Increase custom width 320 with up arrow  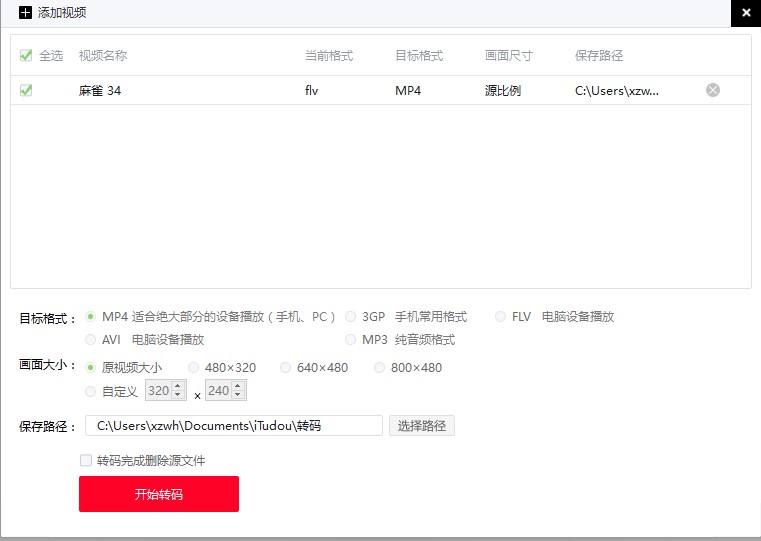[178, 386]
